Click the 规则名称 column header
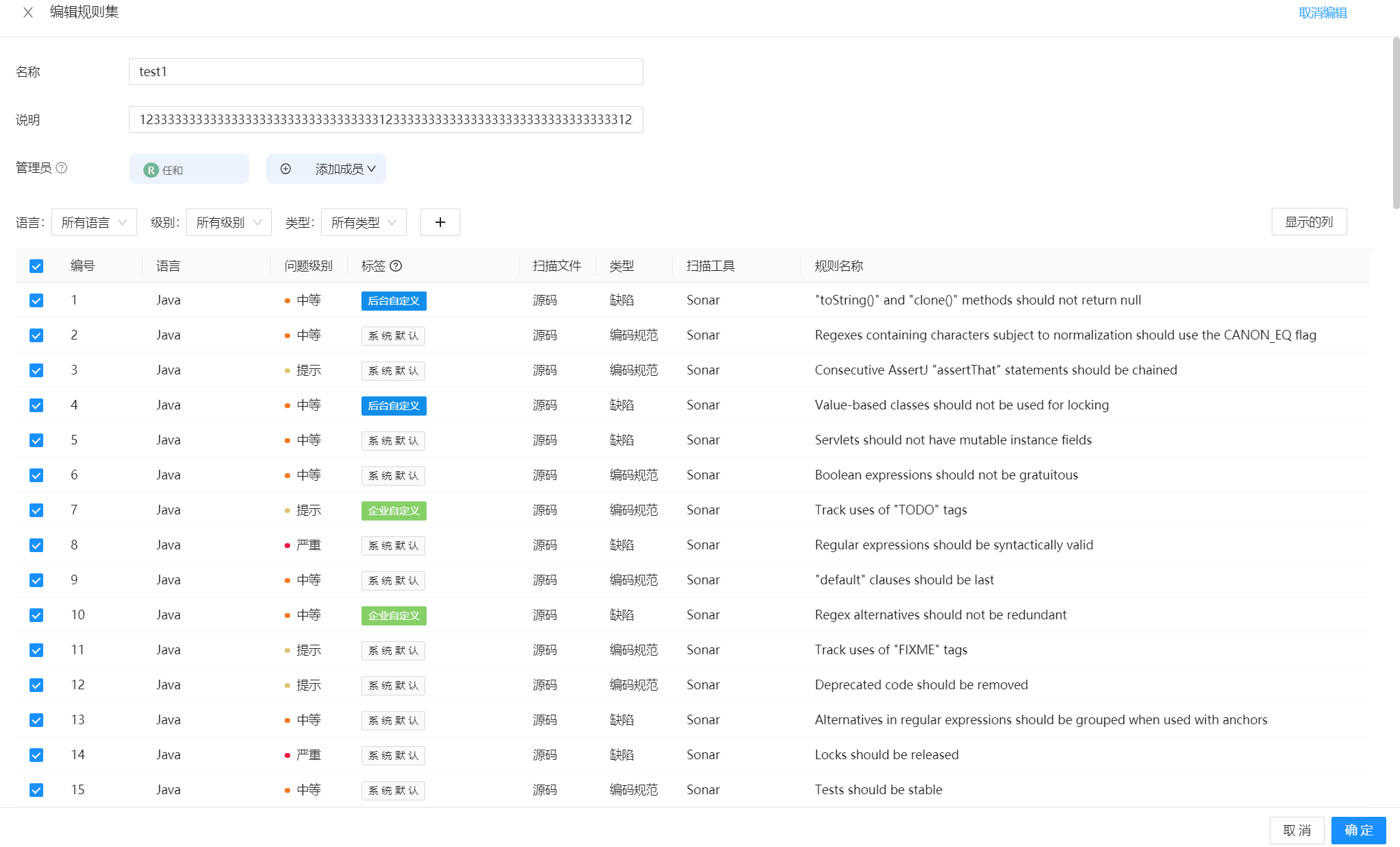 pyautogui.click(x=838, y=266)
